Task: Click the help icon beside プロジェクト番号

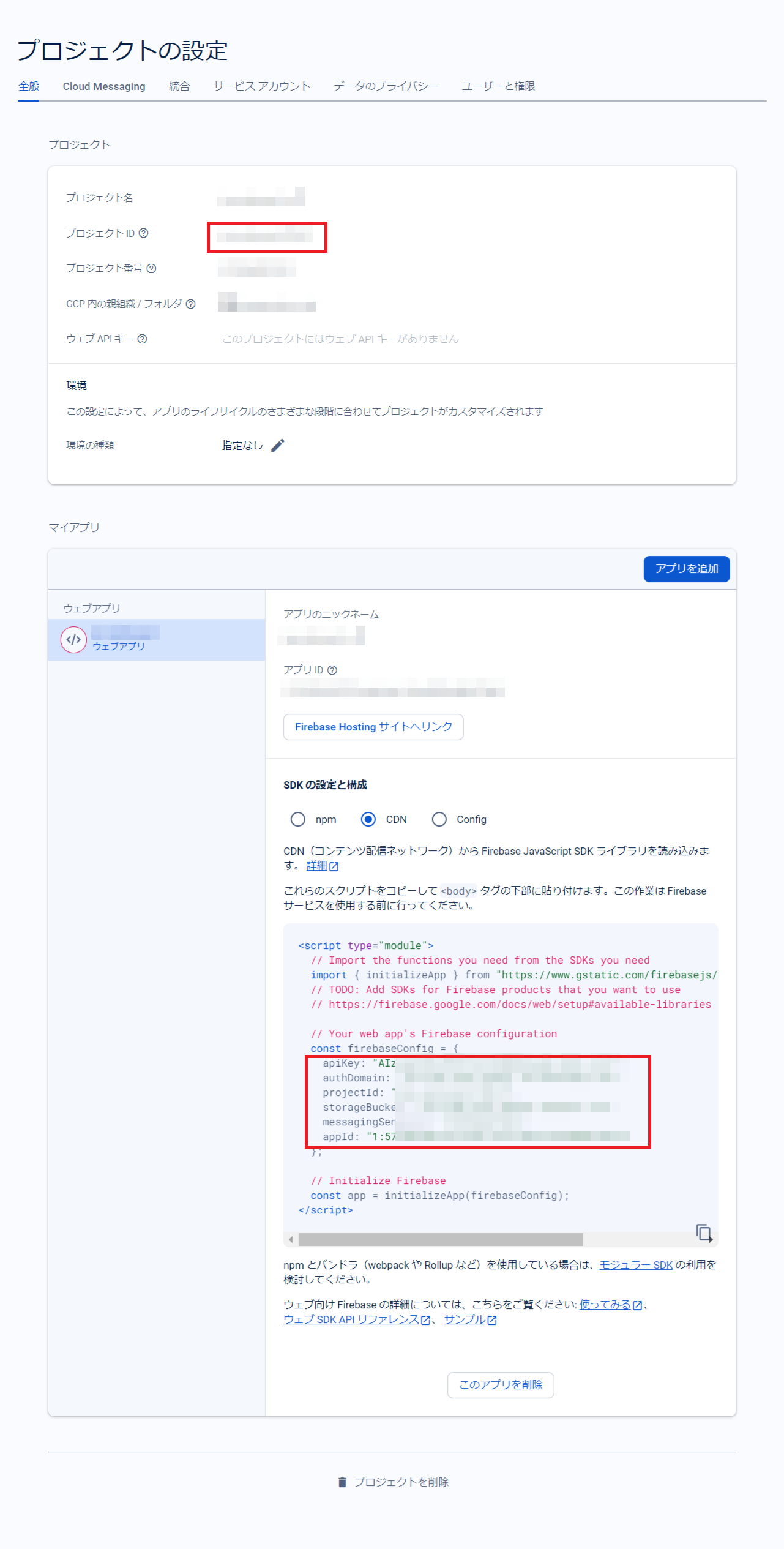Action: pos(152,268)
